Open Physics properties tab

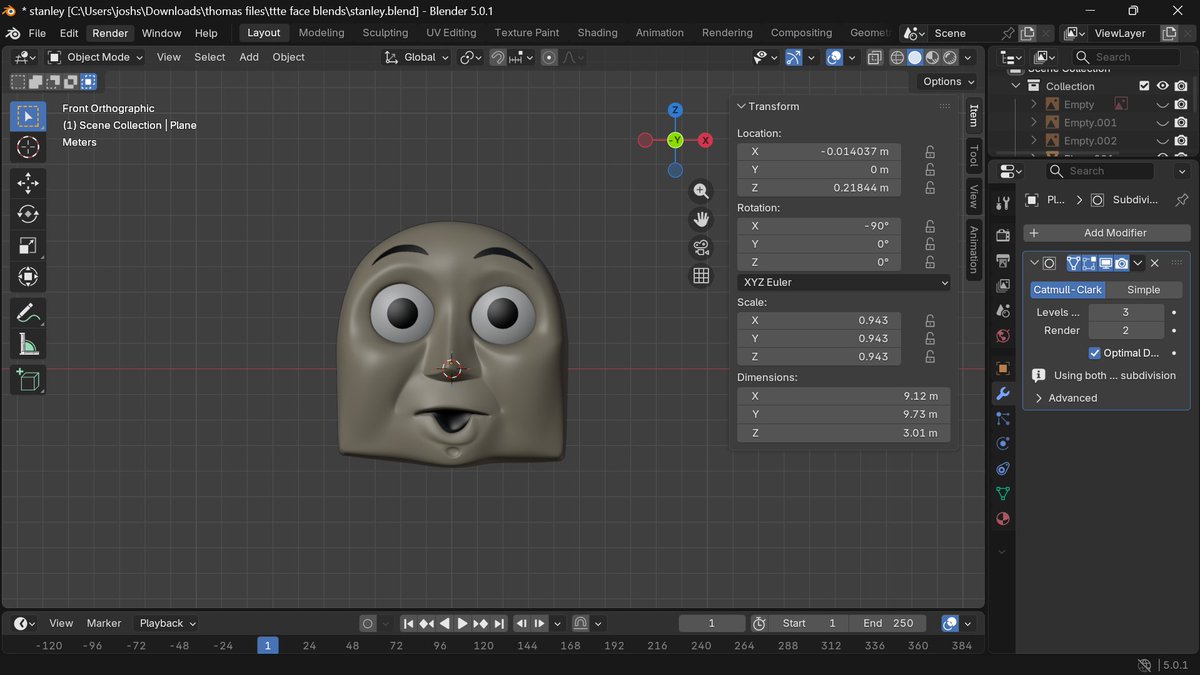pos(1003,444)
